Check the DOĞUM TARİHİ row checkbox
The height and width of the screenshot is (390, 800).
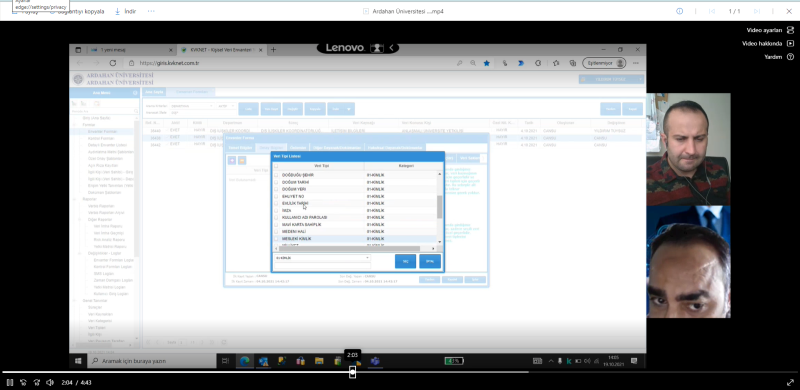coord(277,182)
